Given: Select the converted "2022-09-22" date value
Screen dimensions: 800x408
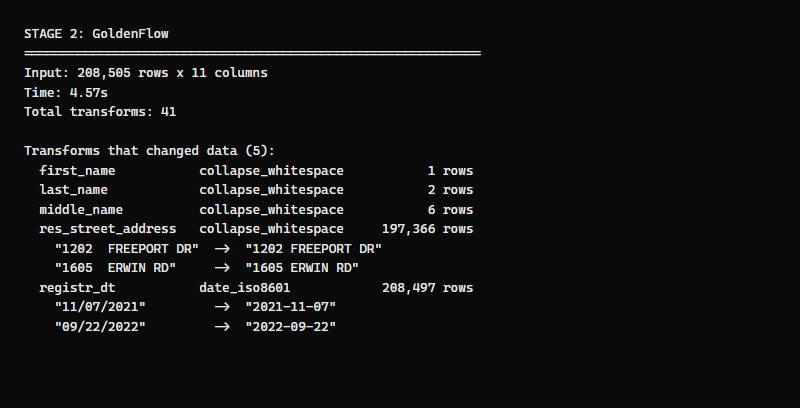Looking at the screenshot, I should [290, 326].
